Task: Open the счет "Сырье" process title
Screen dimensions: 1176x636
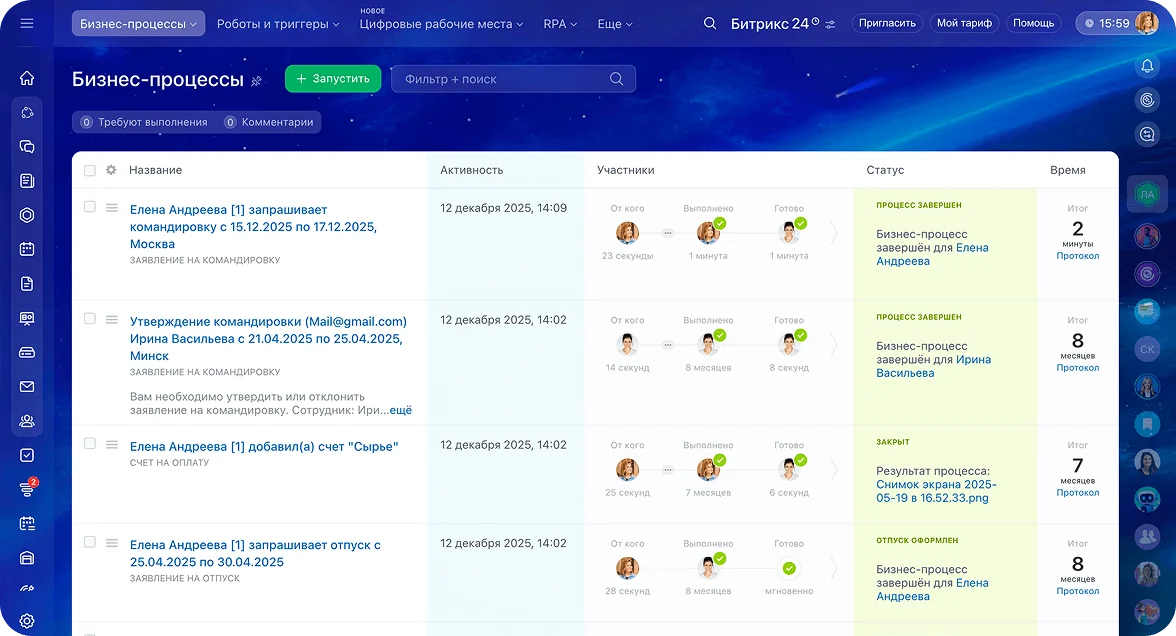Action: (x=264, y=446)
